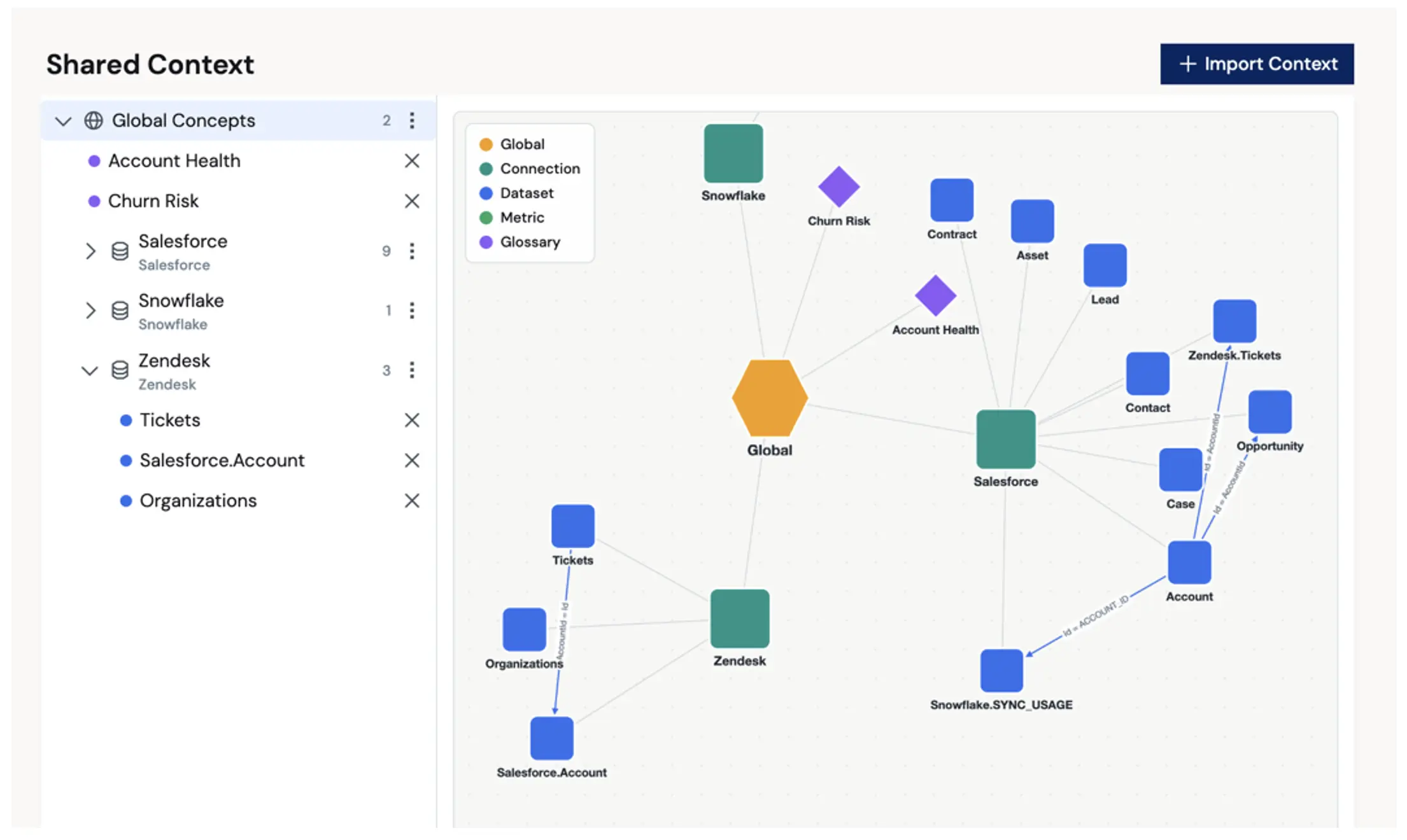Select the Zendesk connection node in graph
This screenshot has height=840, width=1407.
(740, 619)
